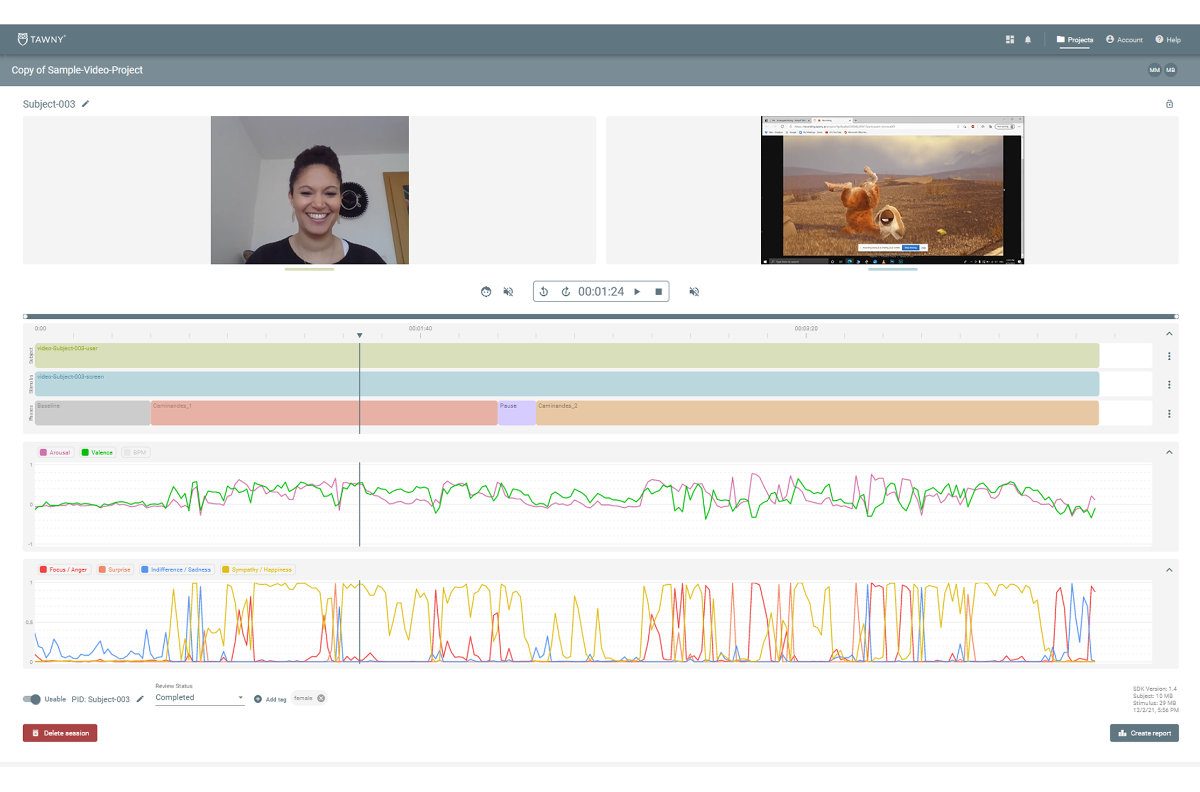Image resolution: width=1200 pixels, height=792 pixels.
Task: Click the Create report button
Action: (x=1144, y=733)
